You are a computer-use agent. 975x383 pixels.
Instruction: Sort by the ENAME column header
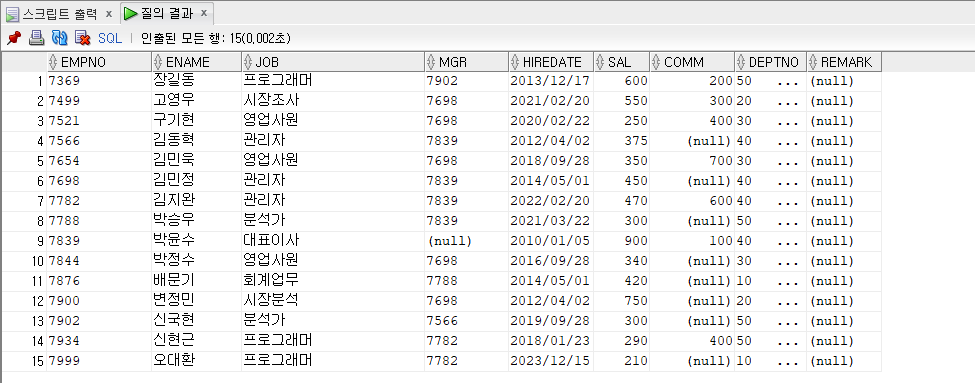point(196,62)
